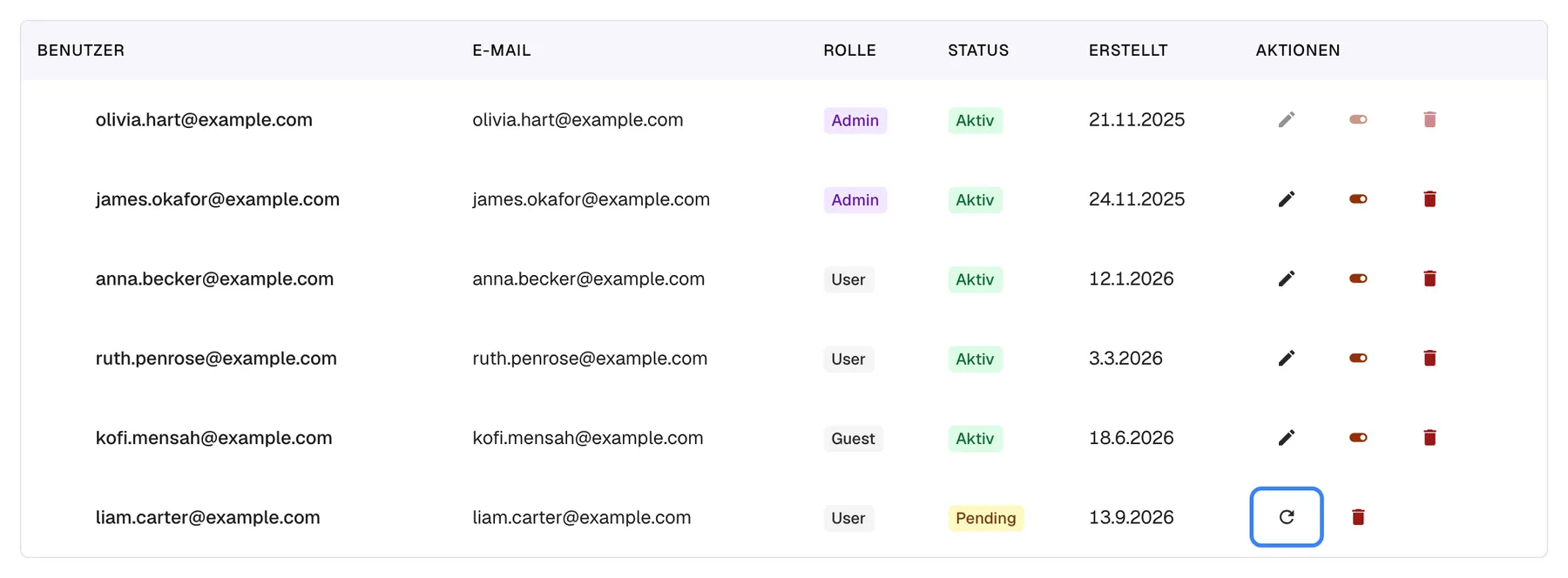Click liam.carter@example.com in E-Mail column
The width and height of the screenshot is (1568, 578).
(x=582, y=517)
